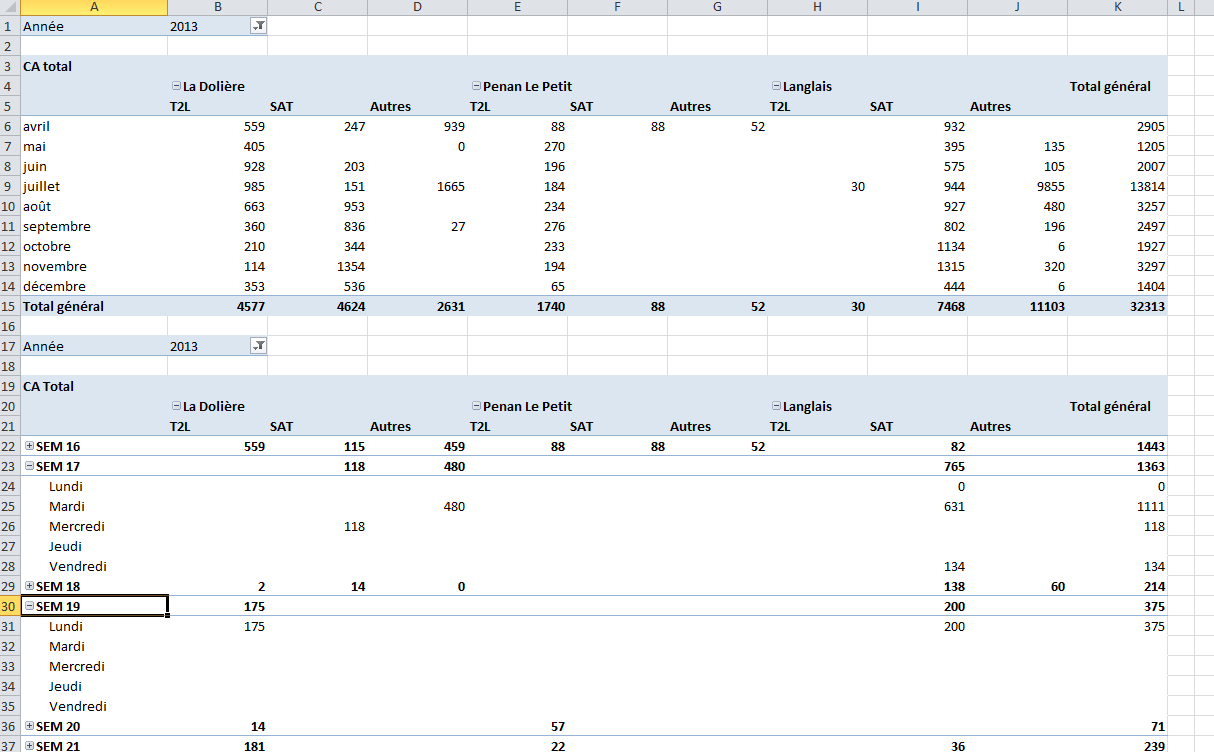Screen dimensions: 1214x752
Task: Expand the SEM 21 week row
Action: coord(29,746)
